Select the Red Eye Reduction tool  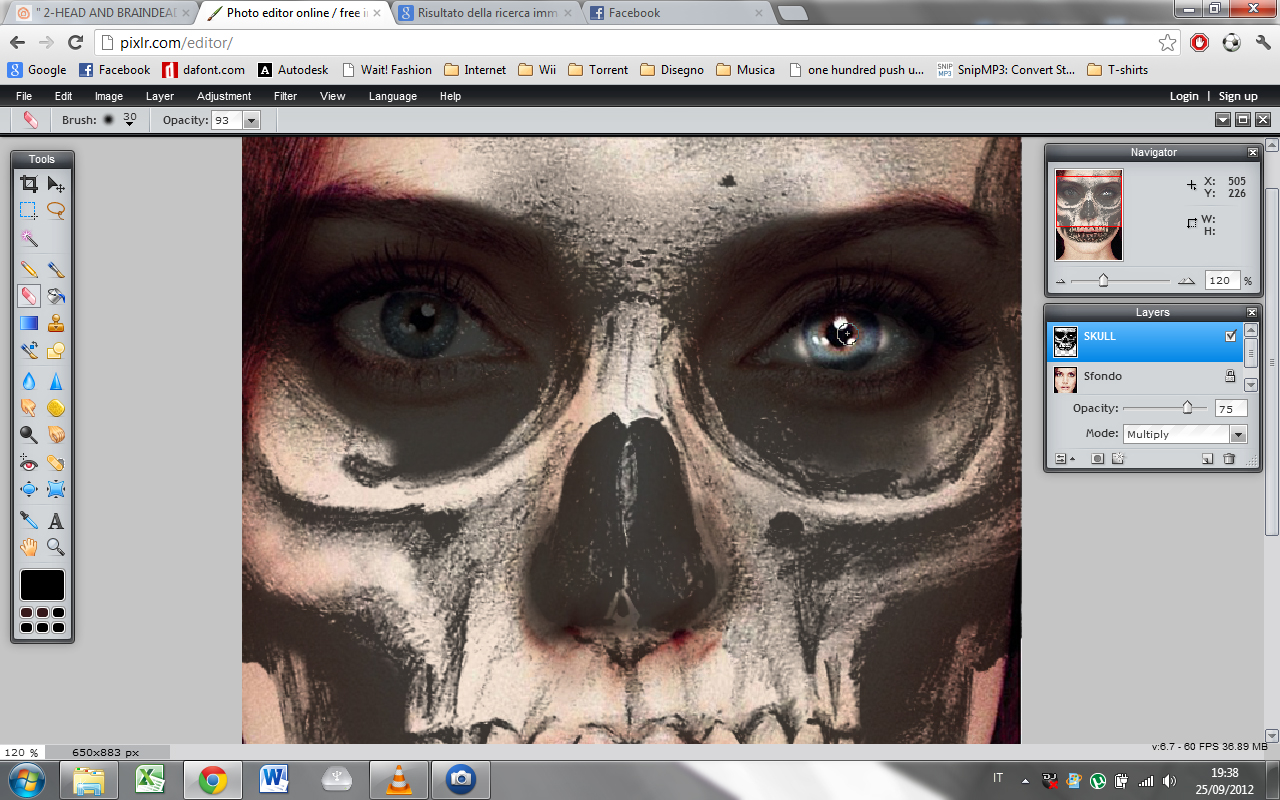tap(29, 463)
